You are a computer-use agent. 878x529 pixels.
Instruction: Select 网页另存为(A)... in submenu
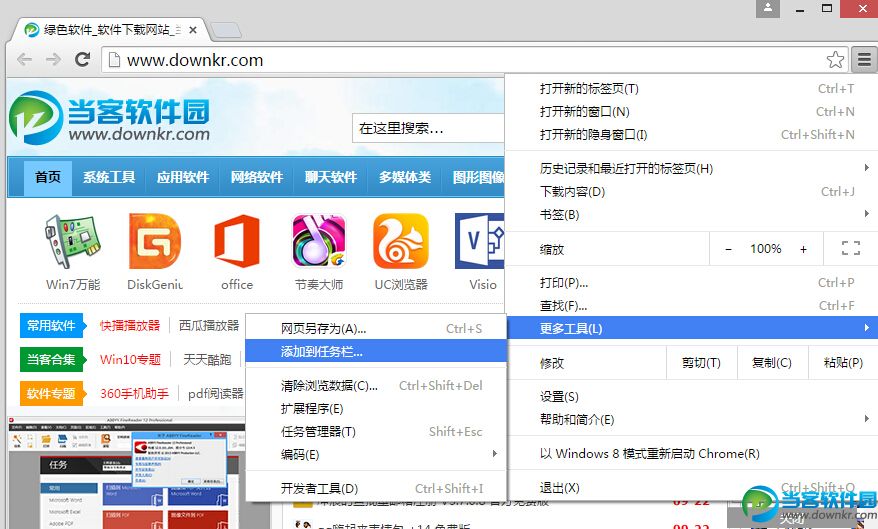click(x=376, y=329)
